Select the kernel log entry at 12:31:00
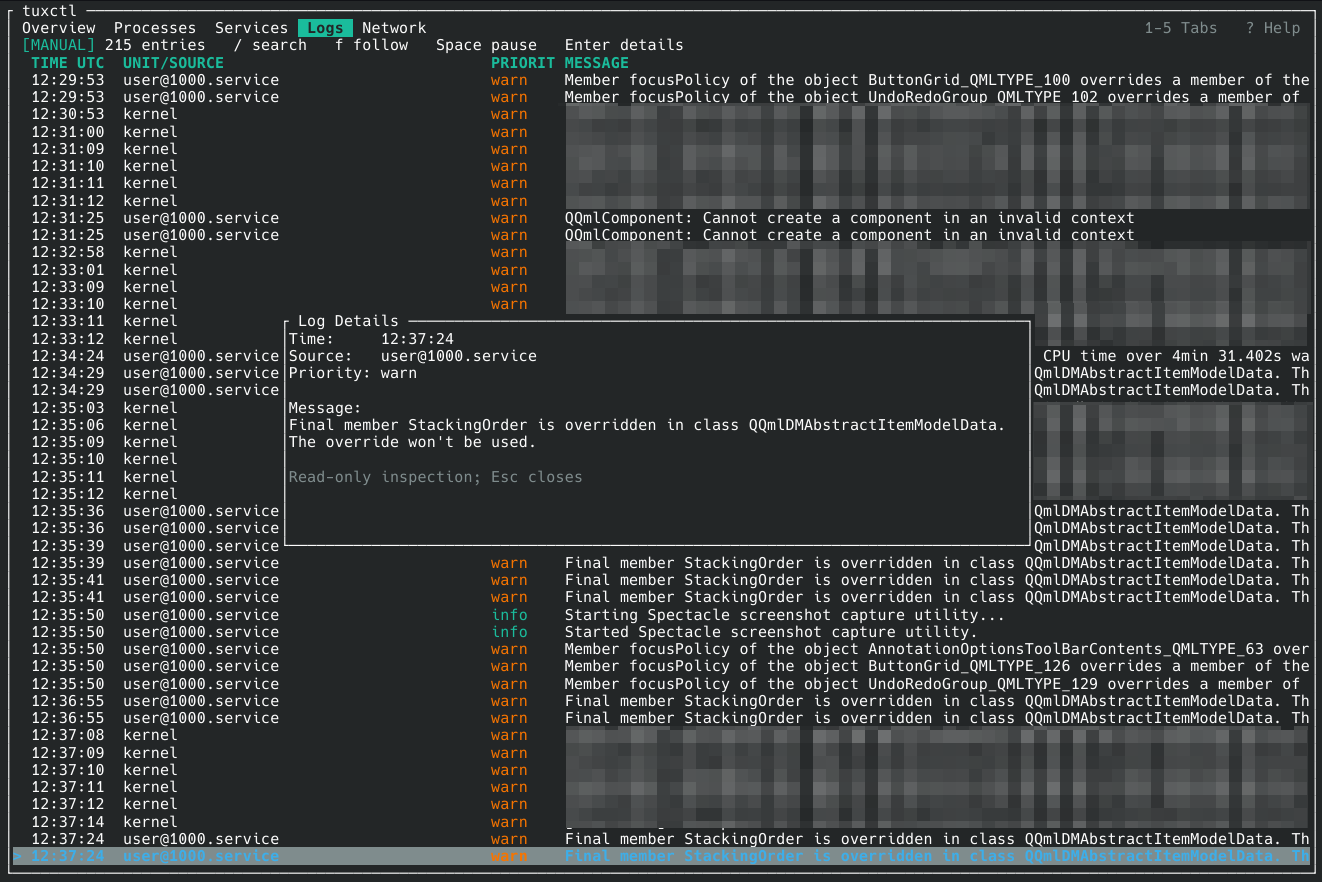 pyautogui.click(x=661, y=132)
